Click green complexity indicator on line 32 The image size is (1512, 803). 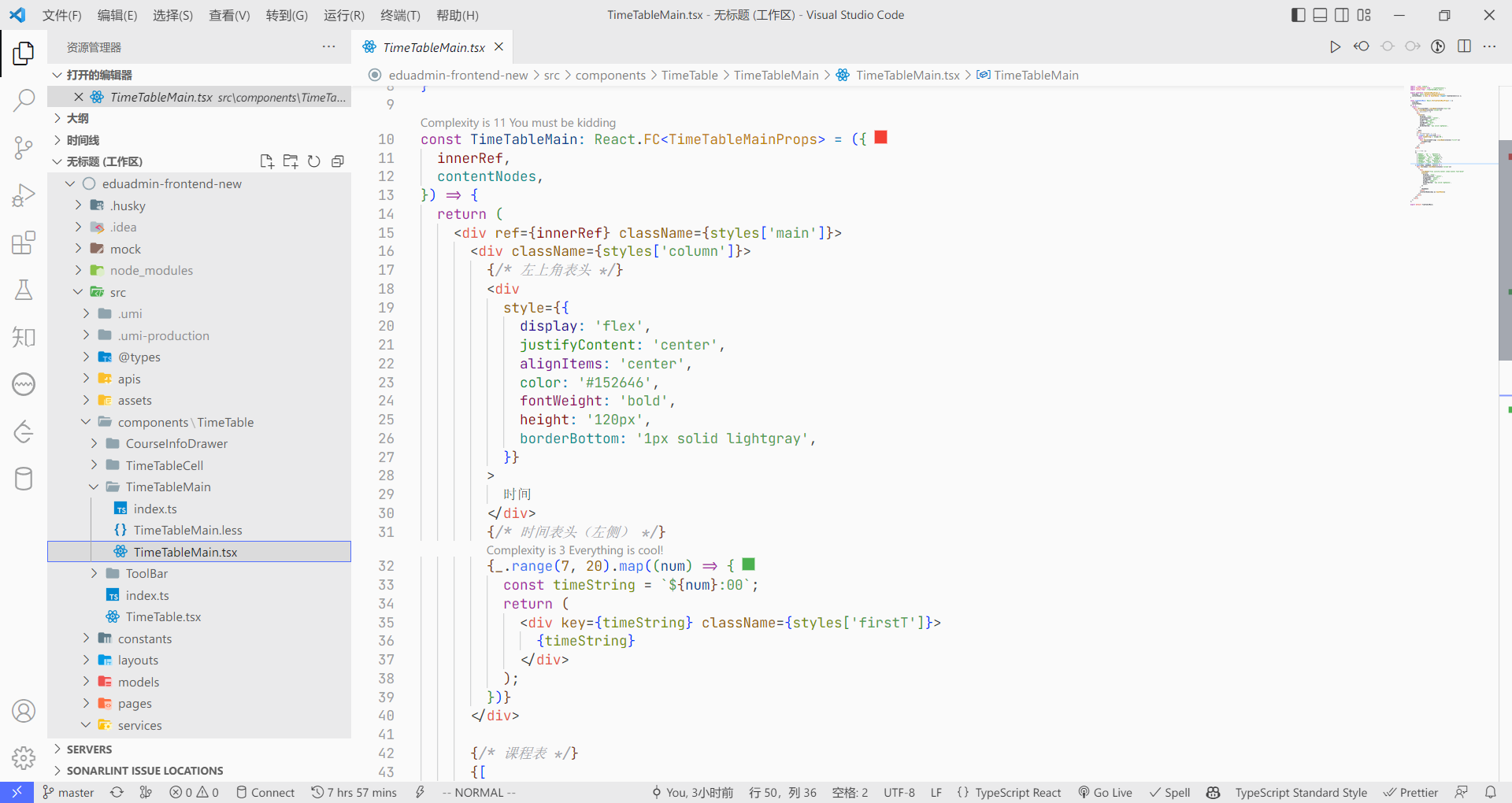tap(749, 564)
